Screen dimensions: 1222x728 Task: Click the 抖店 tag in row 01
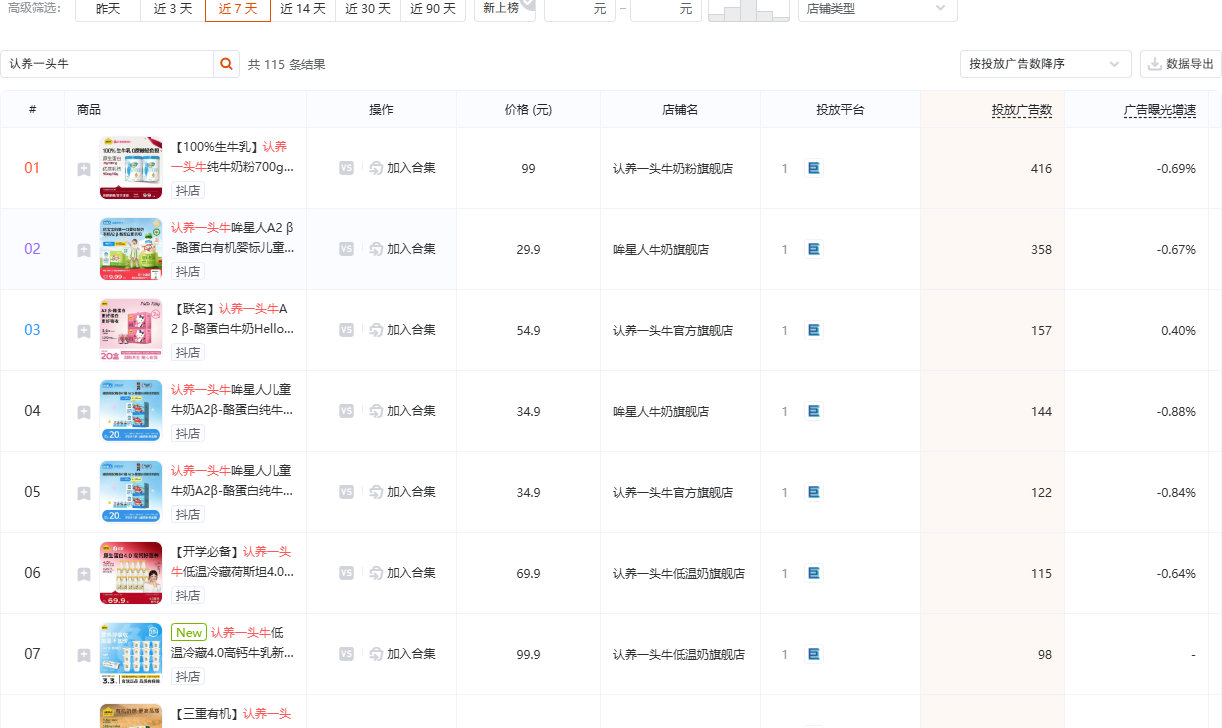coord(188,190)
